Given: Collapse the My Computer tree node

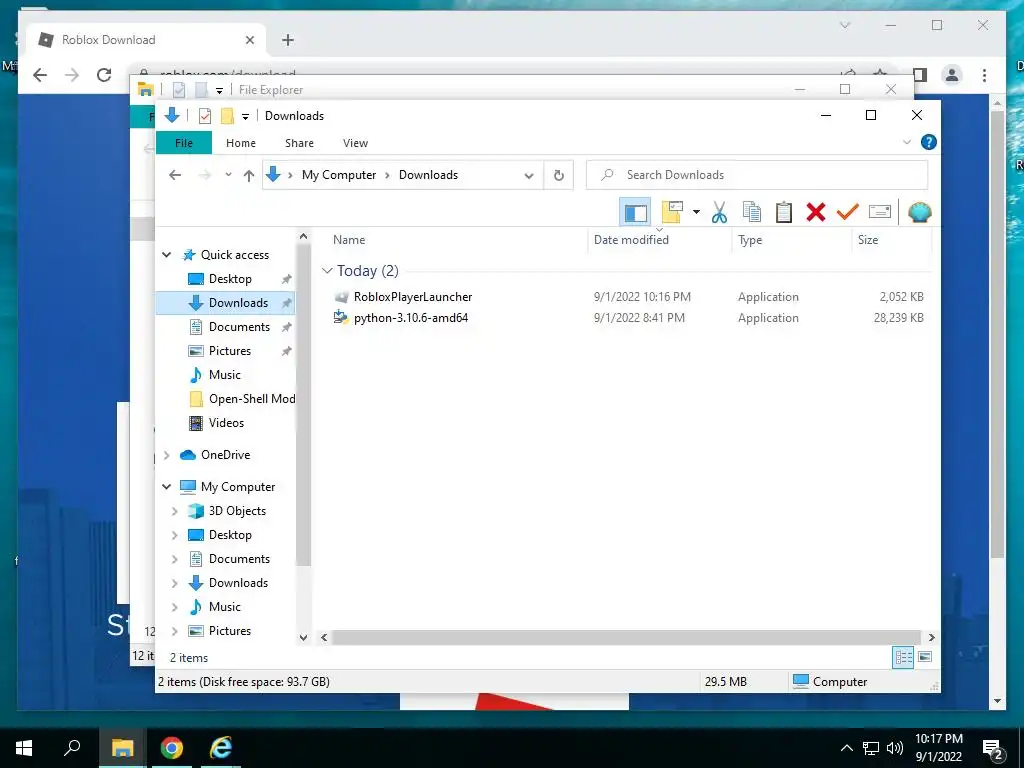Looking at the screenshot, I should (x=167, y=487).
